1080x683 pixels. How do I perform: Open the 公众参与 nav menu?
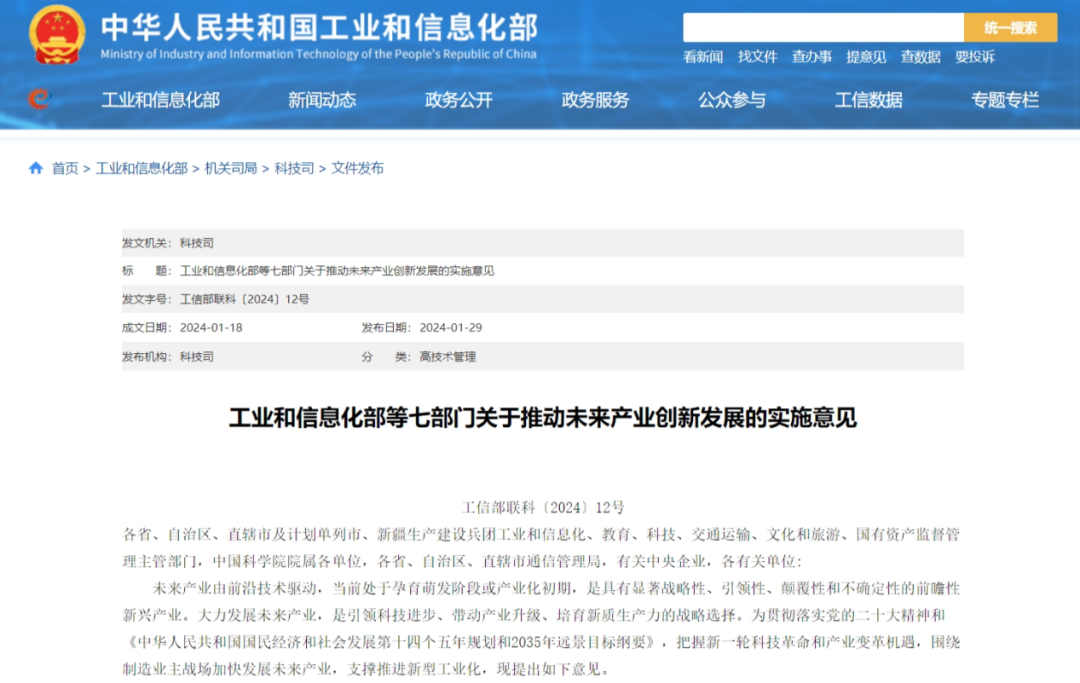coord(731,101)
